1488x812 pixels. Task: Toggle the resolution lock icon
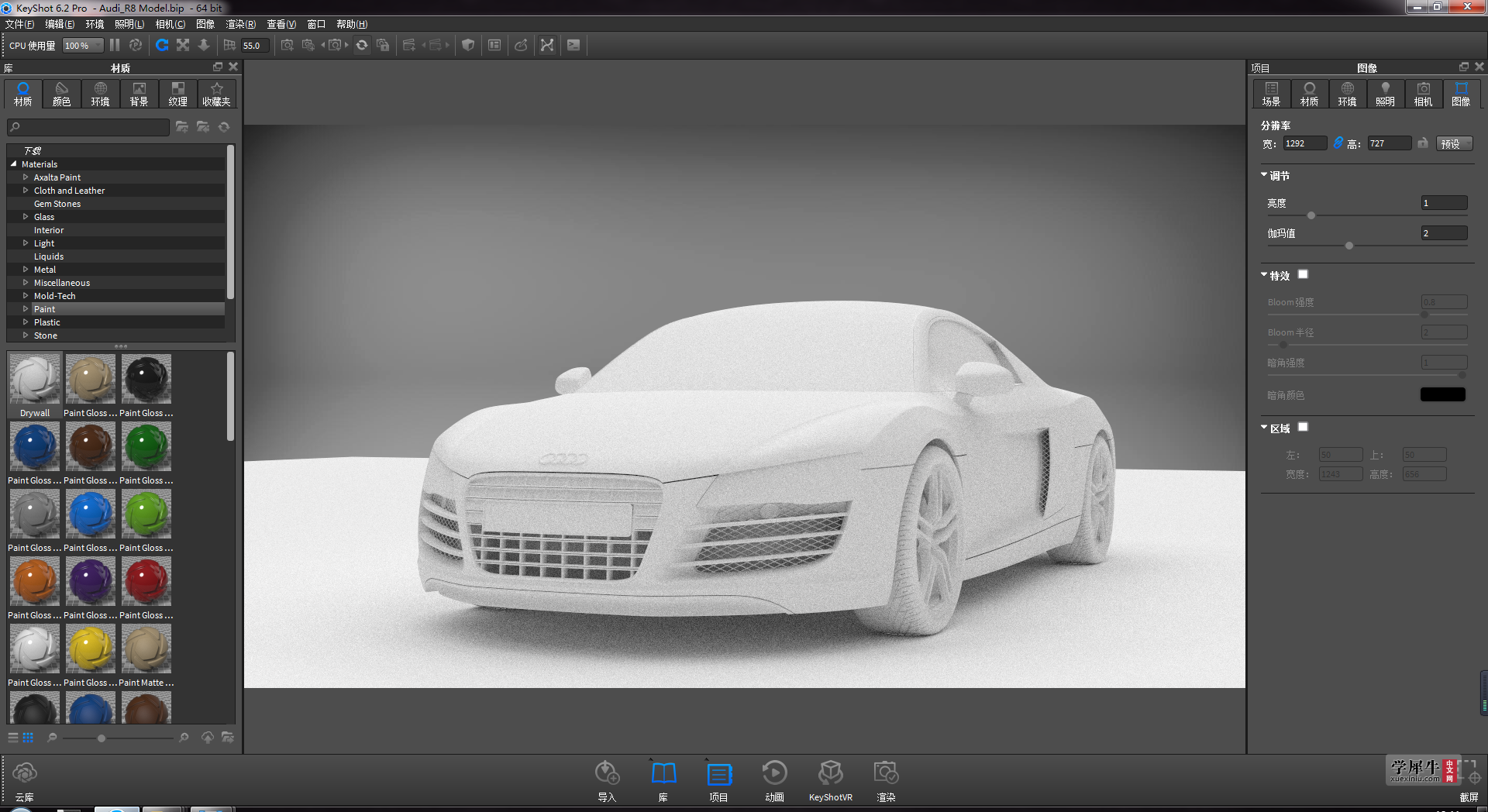pos(1423,143)
